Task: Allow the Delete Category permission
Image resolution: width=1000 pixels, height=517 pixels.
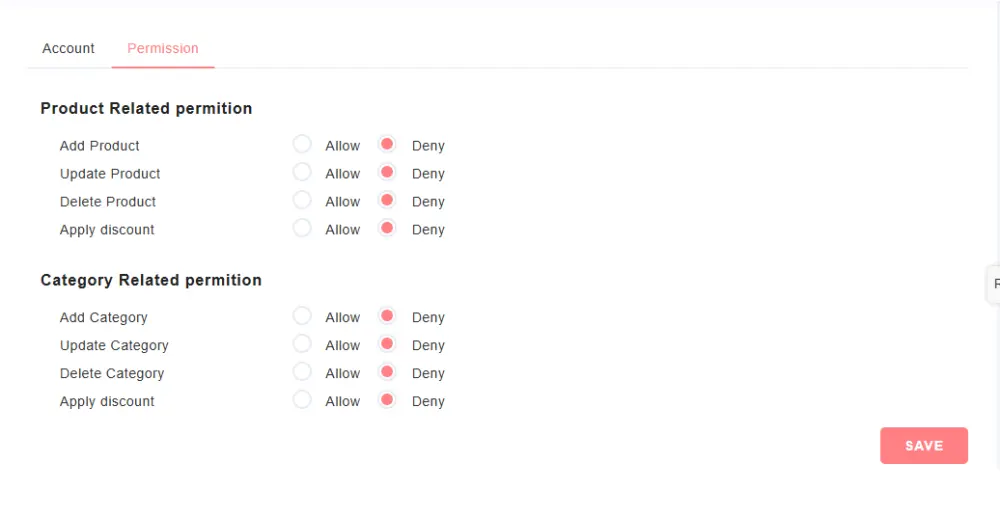Action: (x=302, y=372)
